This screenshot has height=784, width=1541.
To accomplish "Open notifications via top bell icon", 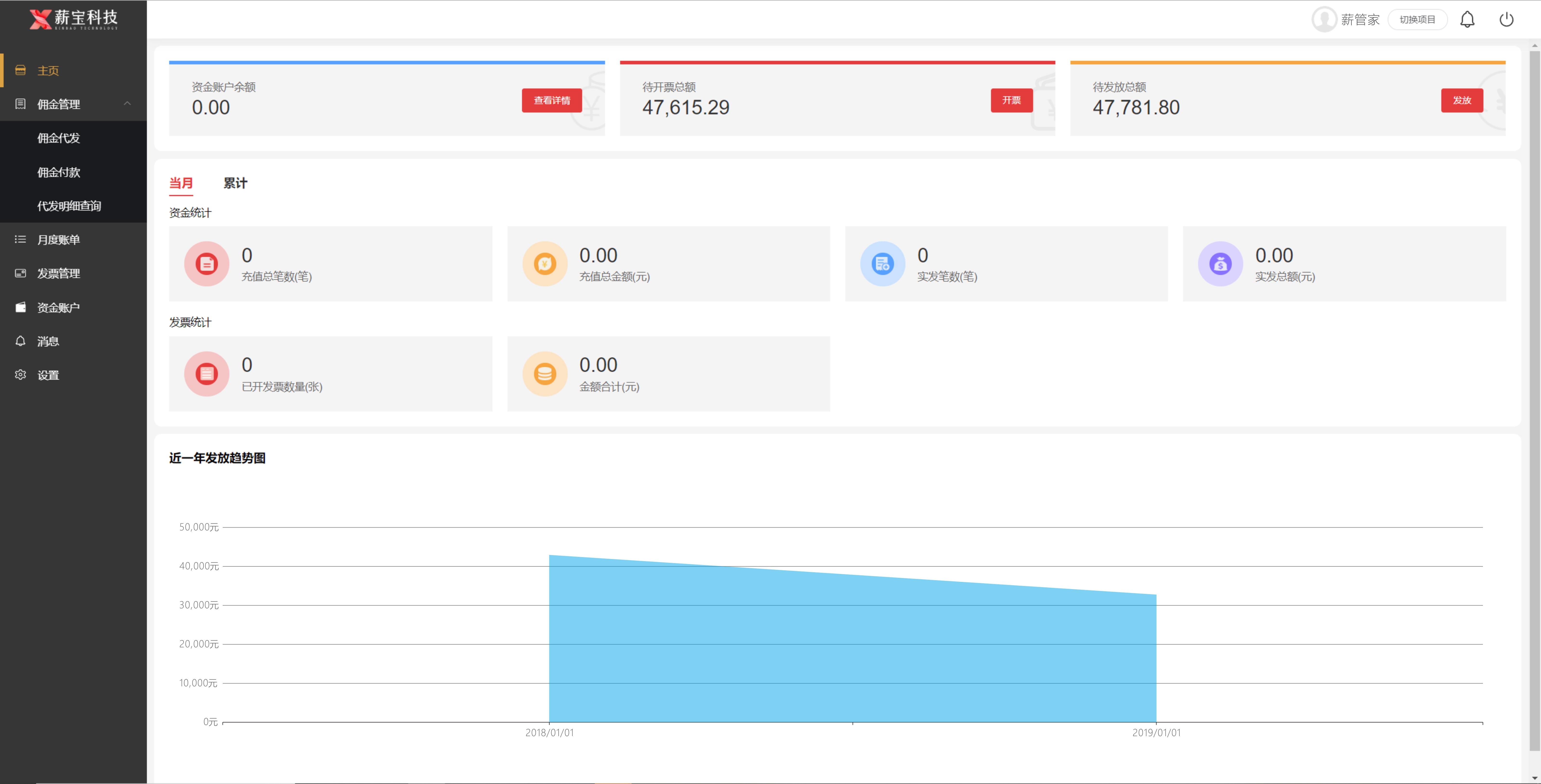I will 1467,20.
